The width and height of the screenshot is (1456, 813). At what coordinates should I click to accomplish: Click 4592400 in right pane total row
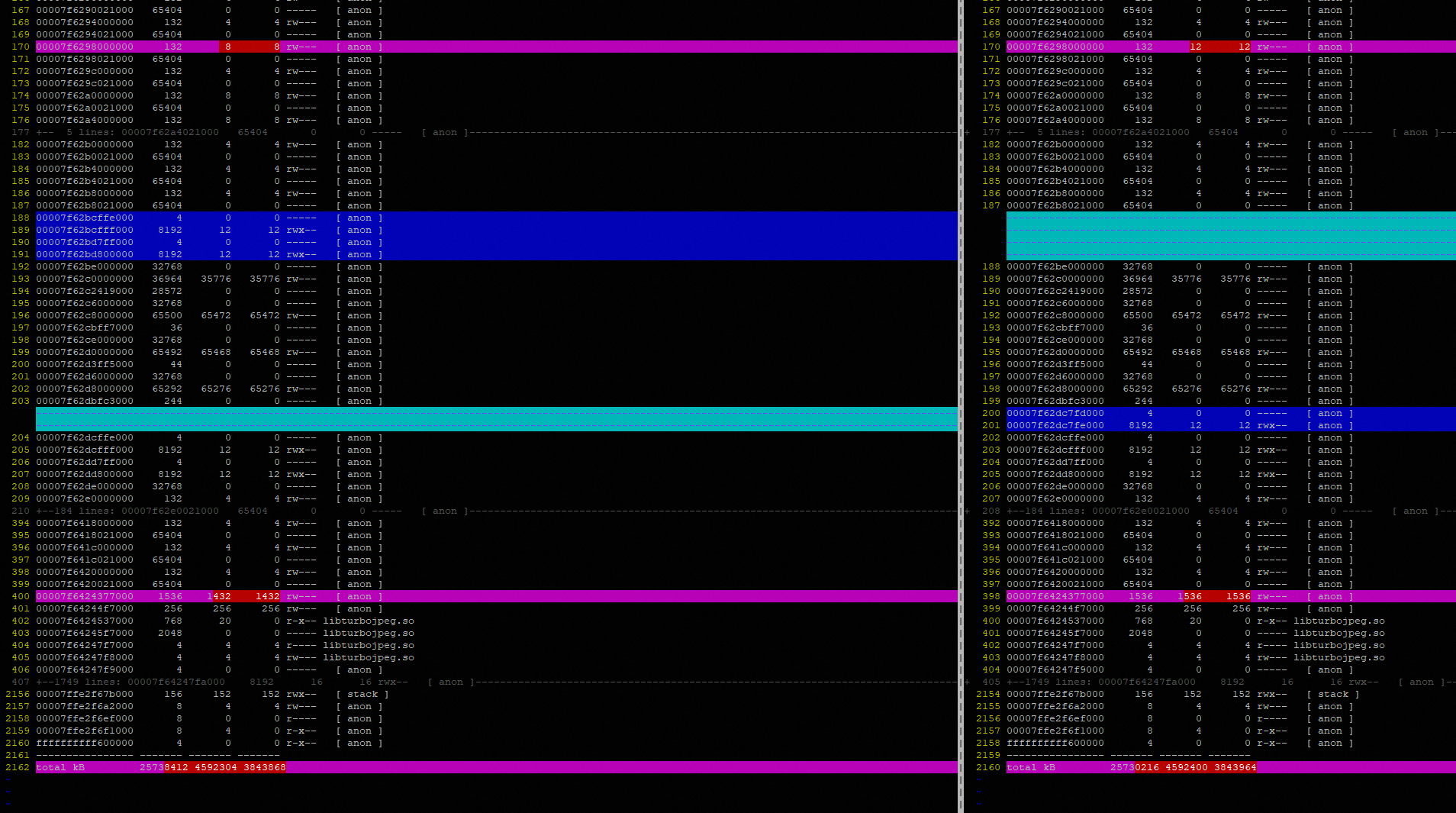tap(1187, 767)
